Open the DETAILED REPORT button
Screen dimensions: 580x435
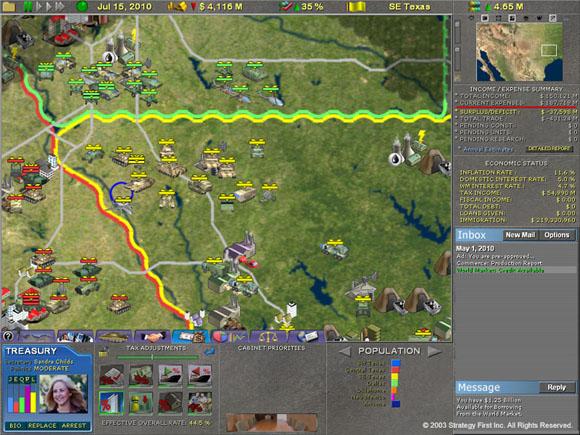coord(549,149)
